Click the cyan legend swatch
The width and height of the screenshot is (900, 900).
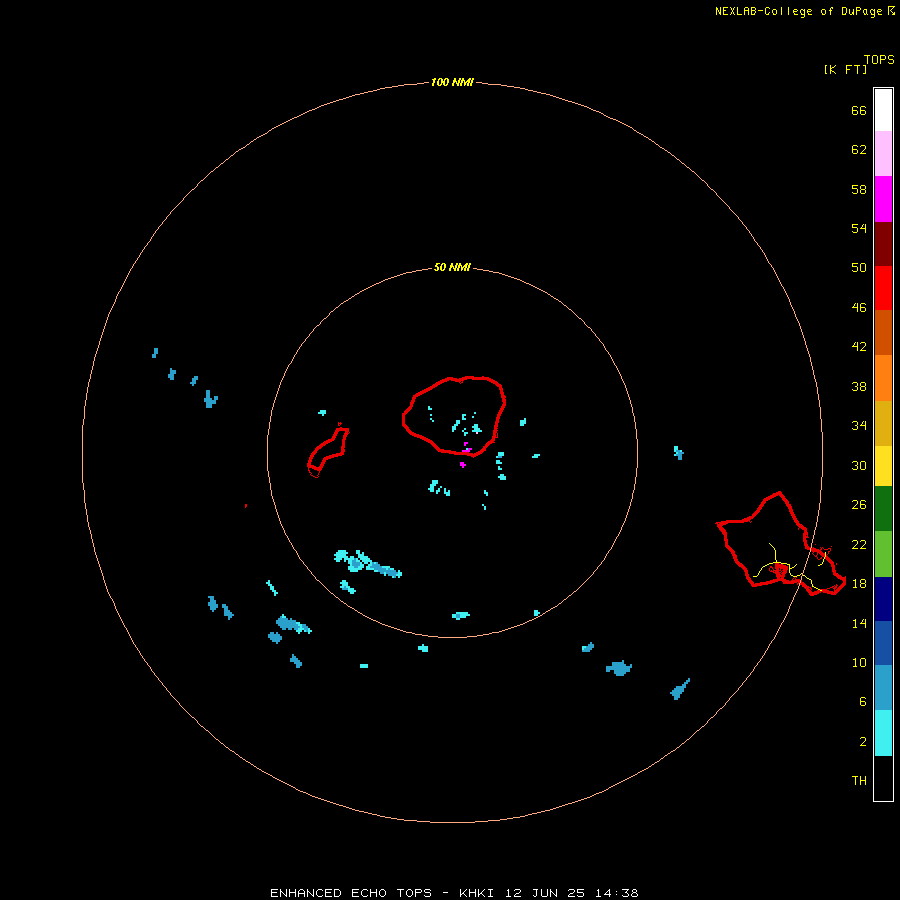point(883,733)
